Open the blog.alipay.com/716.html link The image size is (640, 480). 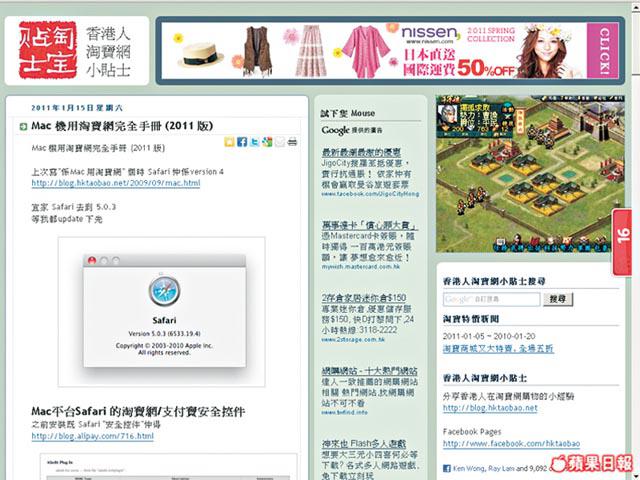93,436
